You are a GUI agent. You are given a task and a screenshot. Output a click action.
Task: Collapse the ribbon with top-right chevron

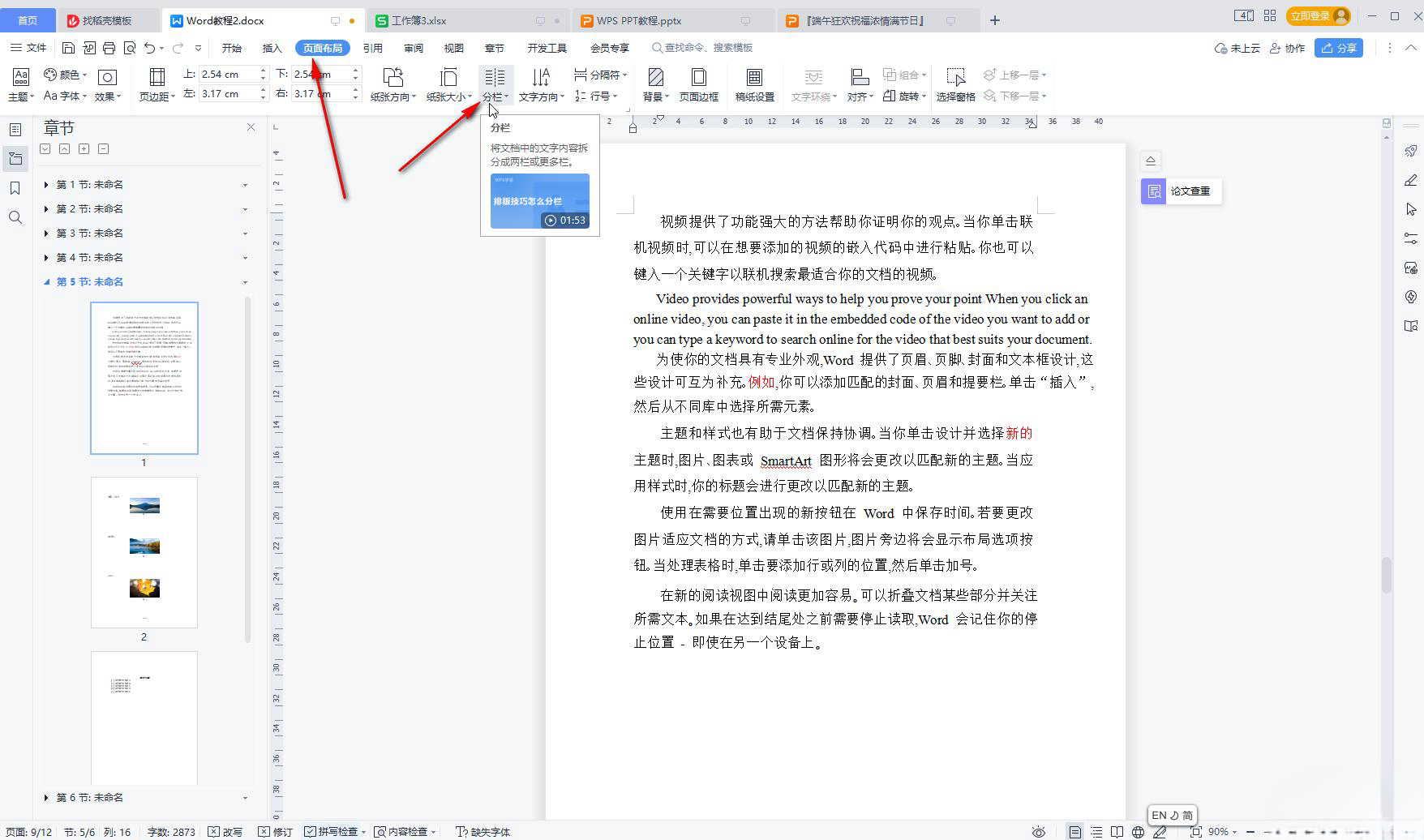click(x=1411, y=48)
